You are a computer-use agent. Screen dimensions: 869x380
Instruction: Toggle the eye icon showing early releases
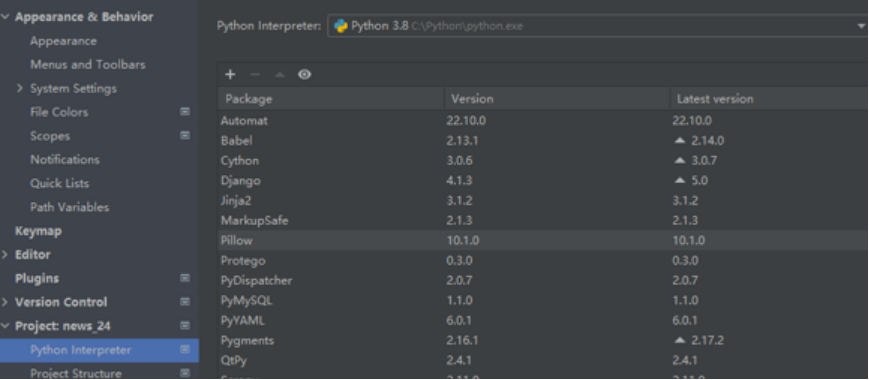pyautogui.click(x=304, y=75)
